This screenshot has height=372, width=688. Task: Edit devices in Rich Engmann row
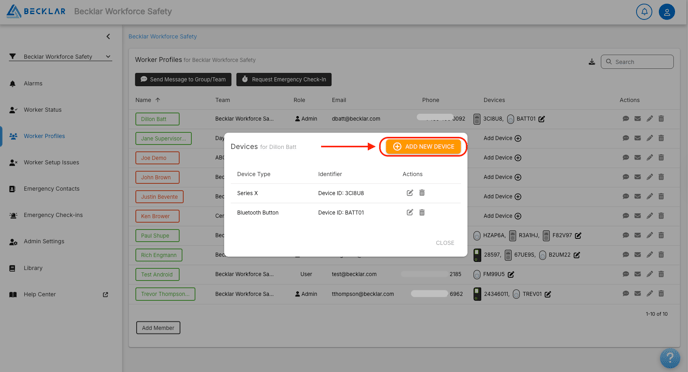577,255
